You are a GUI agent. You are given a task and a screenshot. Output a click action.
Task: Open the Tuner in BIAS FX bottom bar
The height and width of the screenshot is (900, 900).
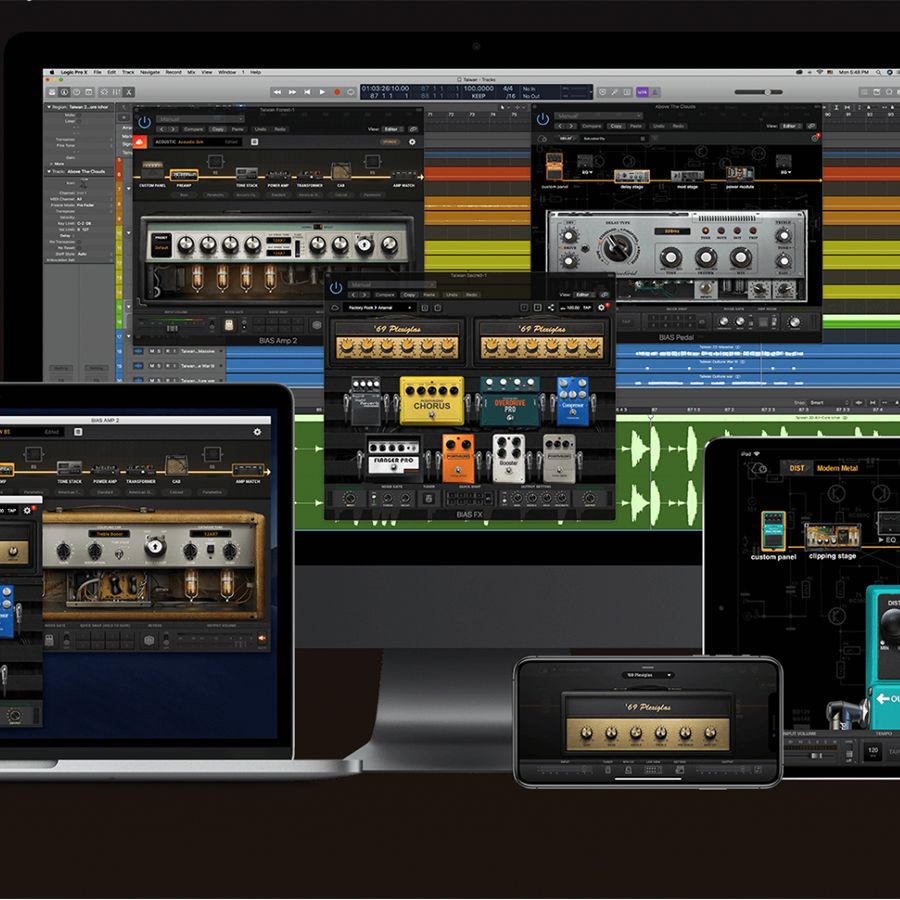point(428,498)
